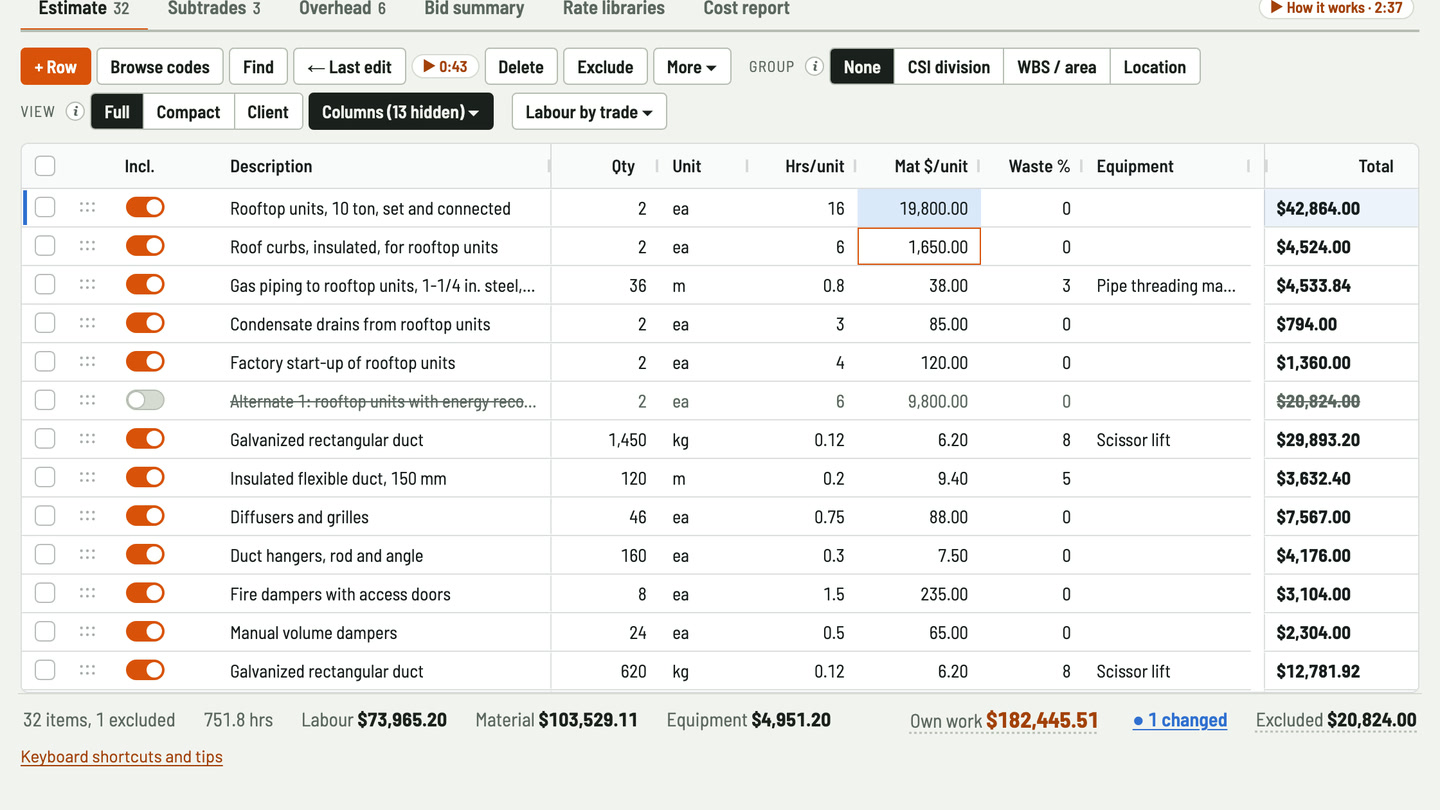Viewport: 1440px width, 810px height.
Task: Click the drag handle for Fire dampers row
Action: pos(87,593)
